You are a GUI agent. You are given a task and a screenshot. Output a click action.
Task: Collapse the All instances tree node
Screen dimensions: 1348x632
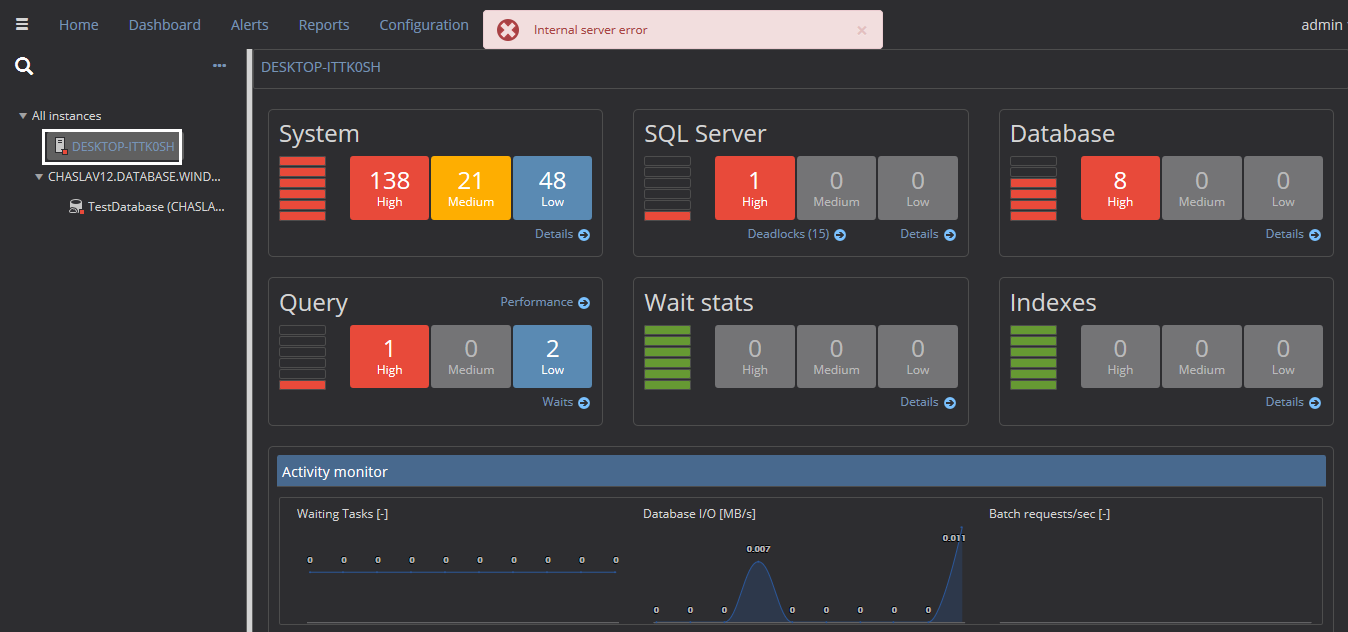point(23,116)
